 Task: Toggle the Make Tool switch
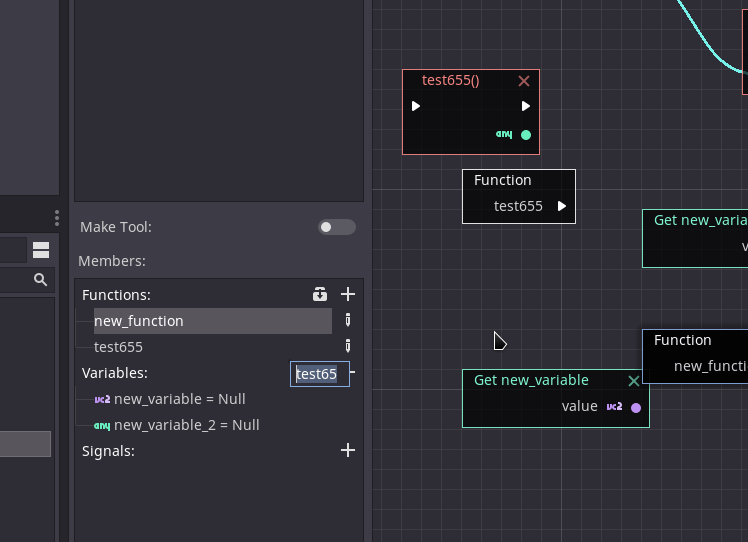pyautogui.click(x=337, y=227)
